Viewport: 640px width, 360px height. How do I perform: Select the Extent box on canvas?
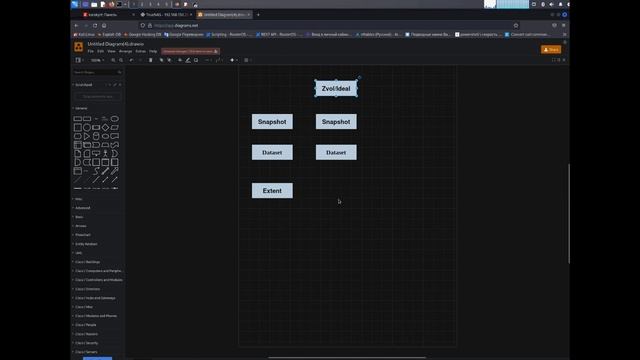pyautogui.click(x=272, y=191)
